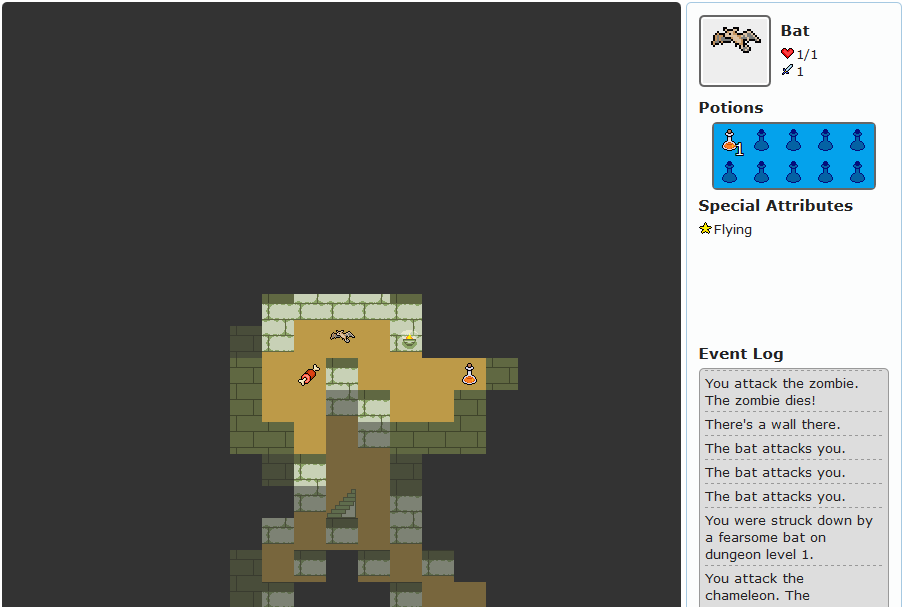Click the stone staircase tile in the corridor
This screenshot has width=906, height=607.
pos(342,502)
